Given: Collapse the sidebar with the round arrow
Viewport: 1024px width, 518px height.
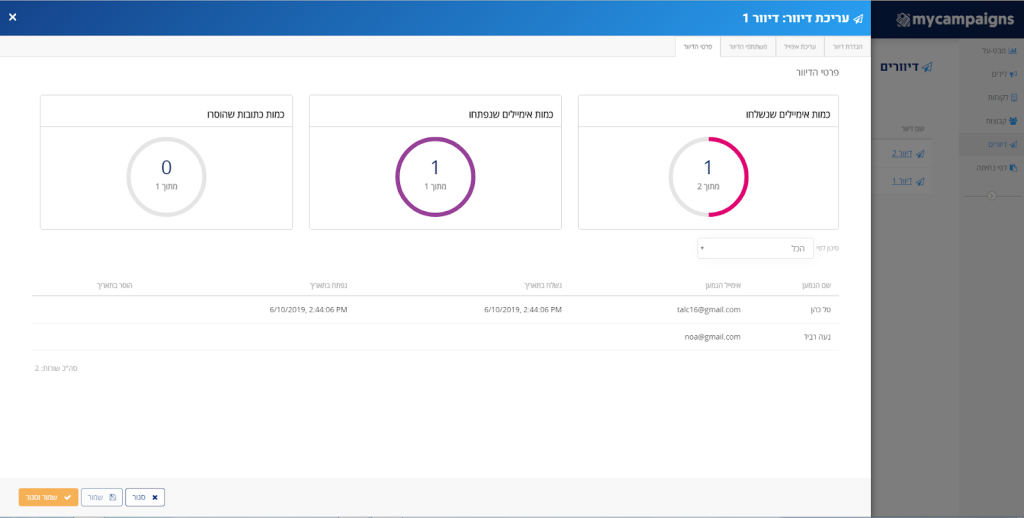Looking at the screenshot, I should 991,195.
